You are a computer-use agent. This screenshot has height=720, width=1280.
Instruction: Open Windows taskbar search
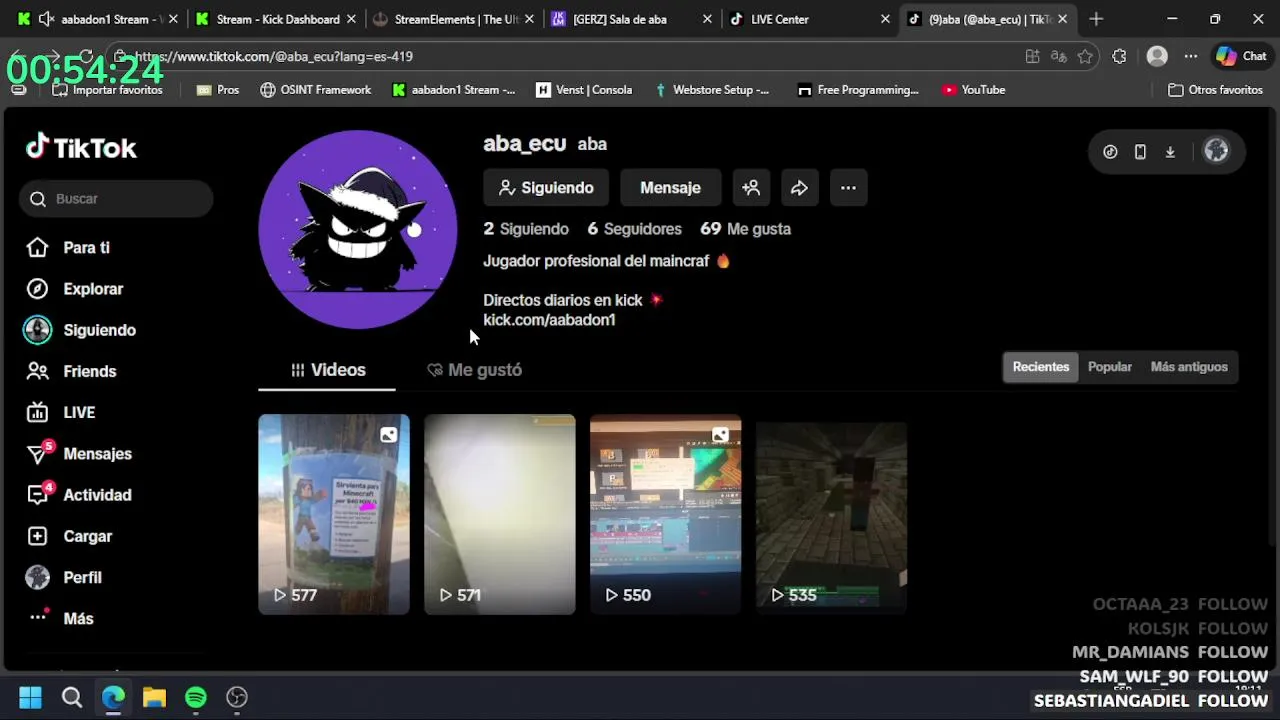pos(71,697)
